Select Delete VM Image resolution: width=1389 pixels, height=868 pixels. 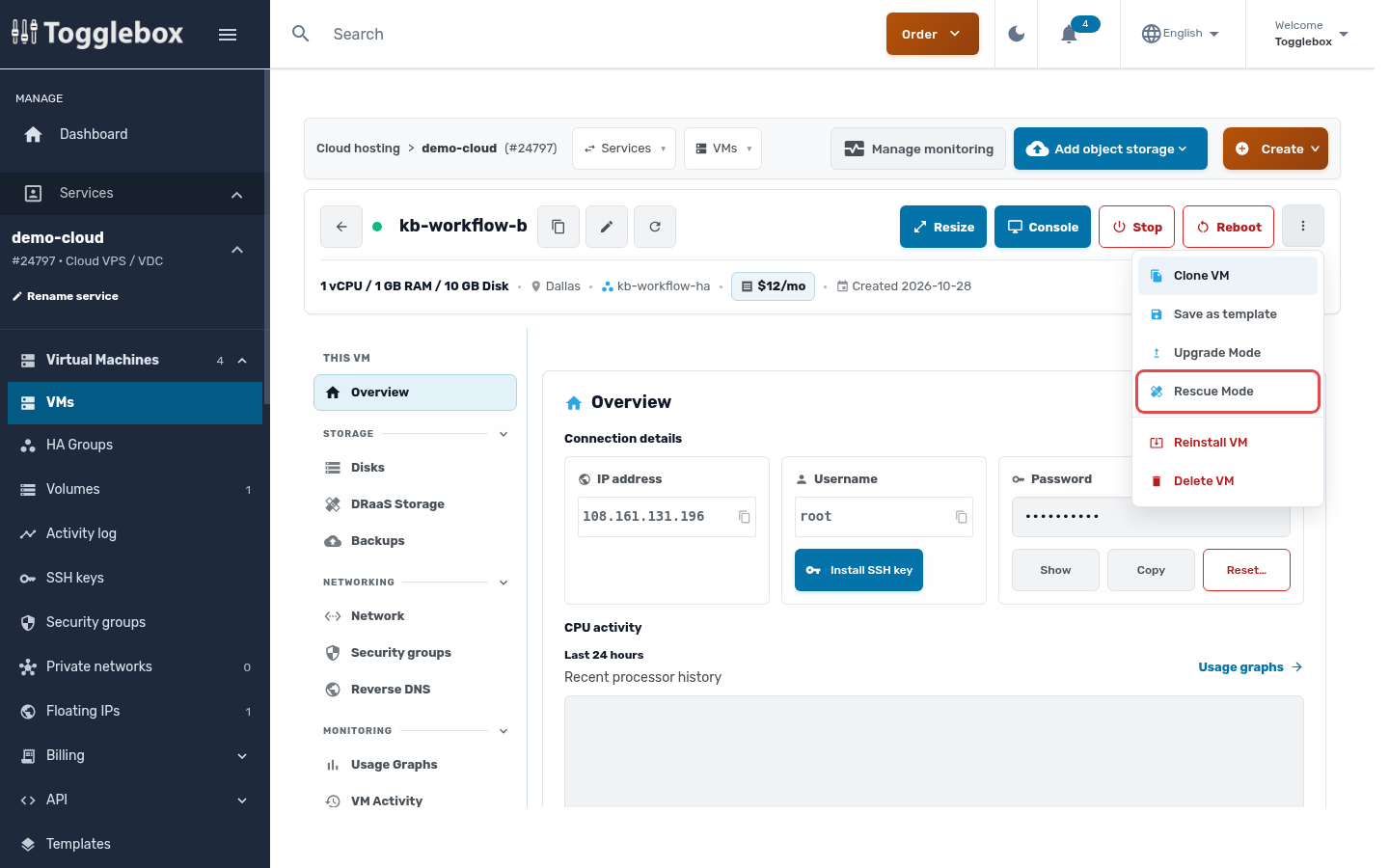pos(1228,481)
